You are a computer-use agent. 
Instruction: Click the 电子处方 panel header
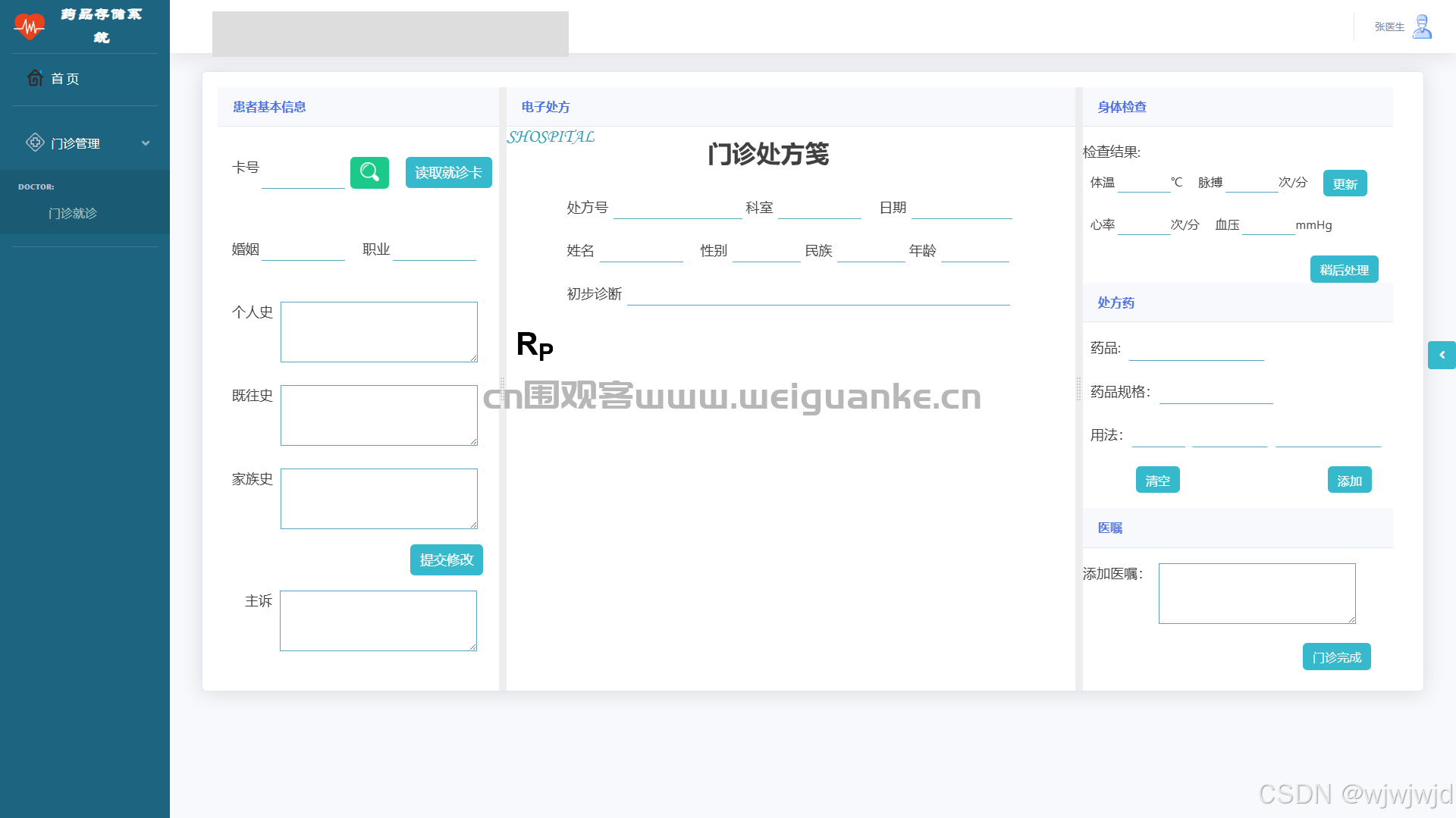545,107
